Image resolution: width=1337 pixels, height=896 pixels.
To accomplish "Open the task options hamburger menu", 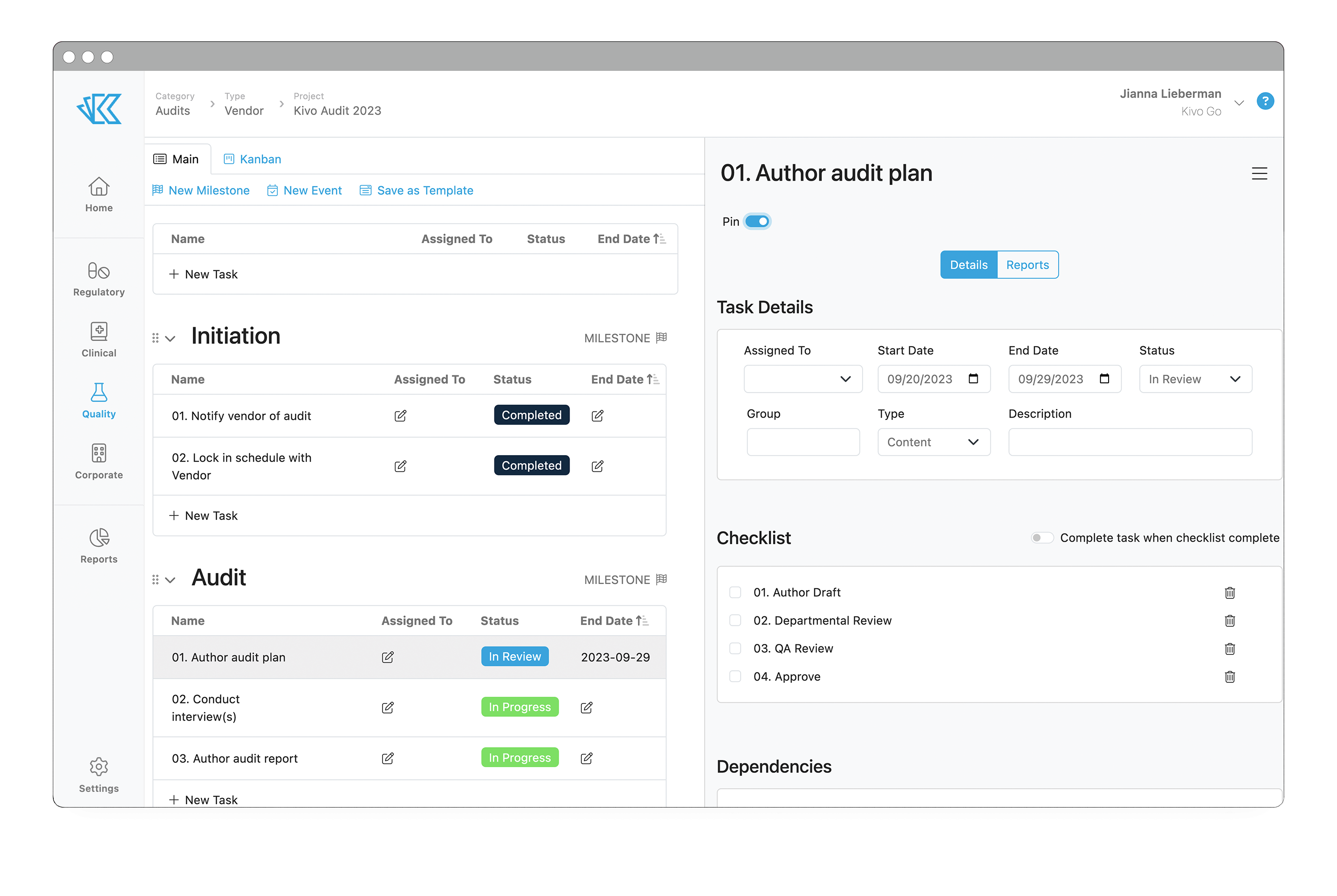I will (1260, 173).
